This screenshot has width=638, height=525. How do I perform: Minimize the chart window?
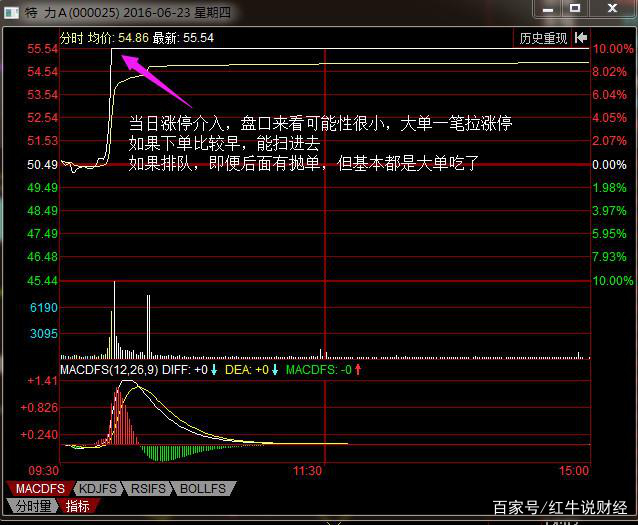click(548, 8)
